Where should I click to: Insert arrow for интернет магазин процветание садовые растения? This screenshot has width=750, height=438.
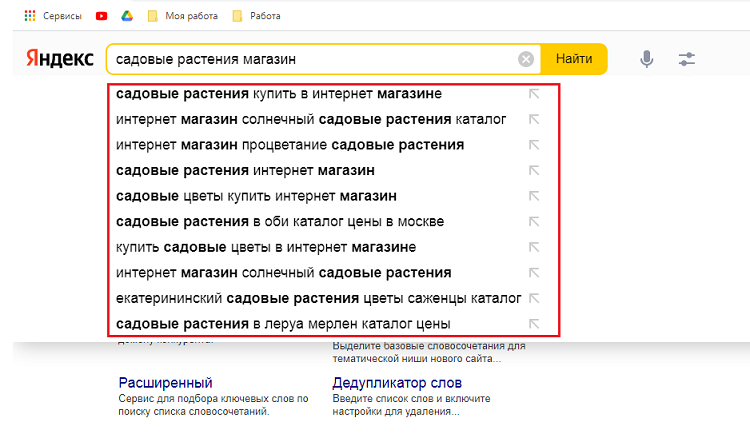click(534, 145)
